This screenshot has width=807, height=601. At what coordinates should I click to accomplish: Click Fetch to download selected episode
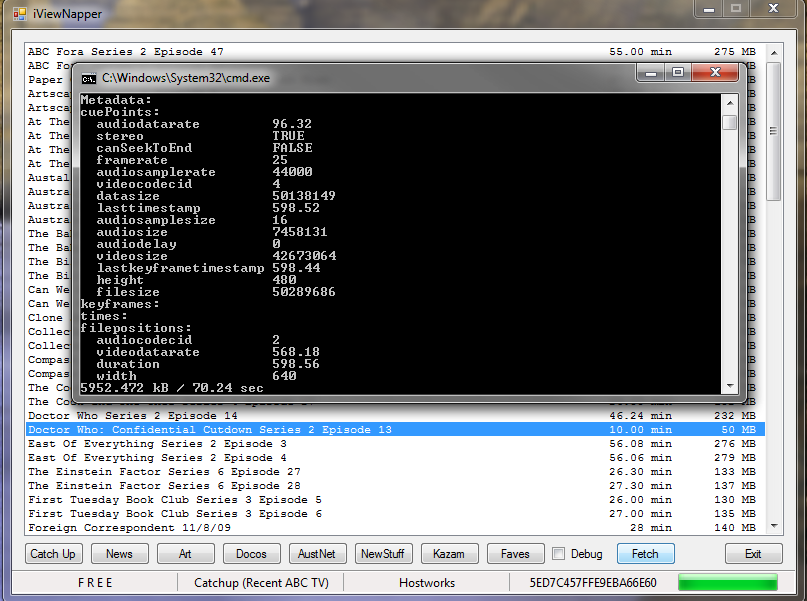[x=645, y=554]
